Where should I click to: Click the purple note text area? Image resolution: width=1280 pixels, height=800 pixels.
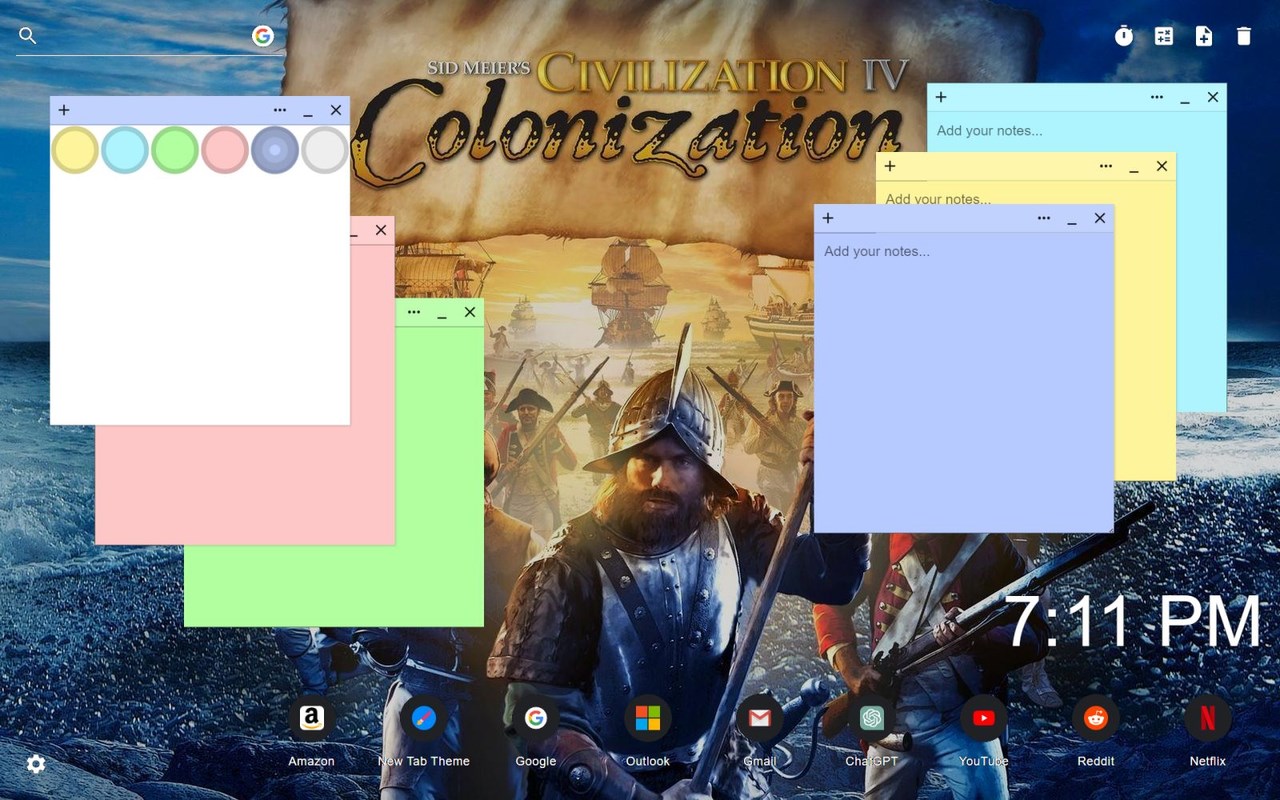click(964, 383)
